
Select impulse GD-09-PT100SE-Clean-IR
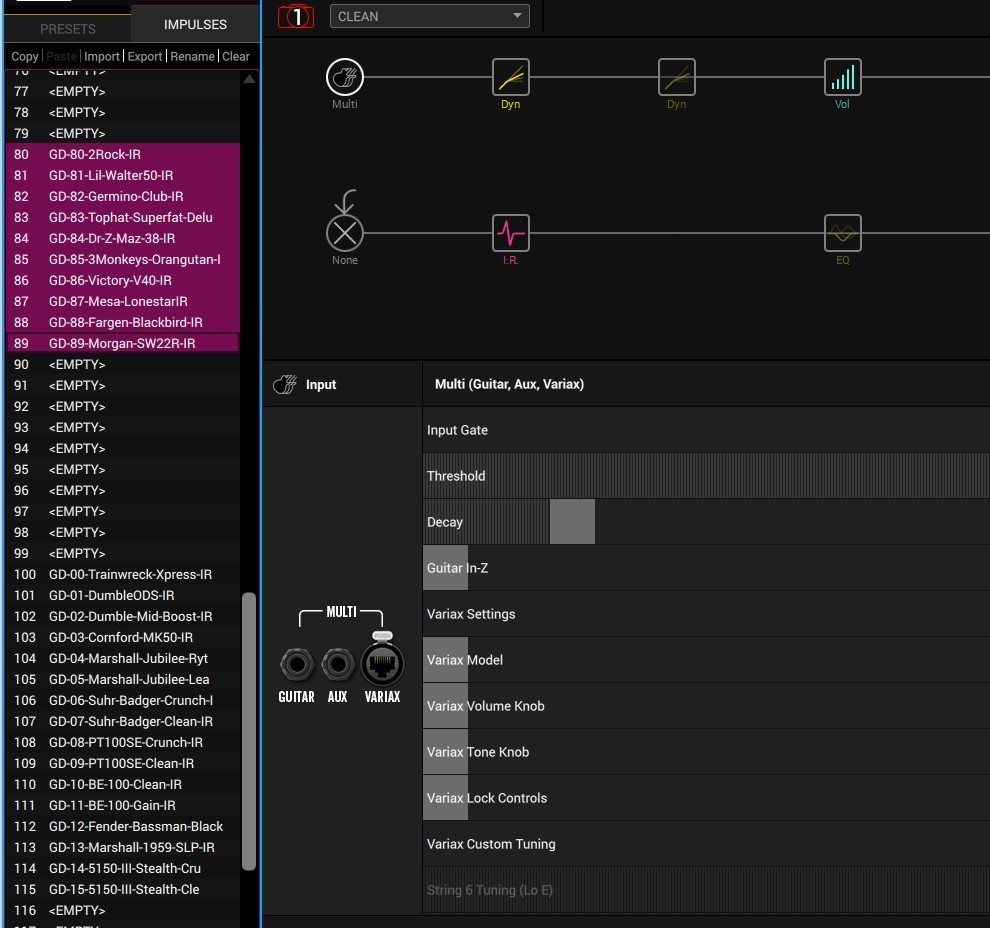pyautogui.click(x=122, y=763)
